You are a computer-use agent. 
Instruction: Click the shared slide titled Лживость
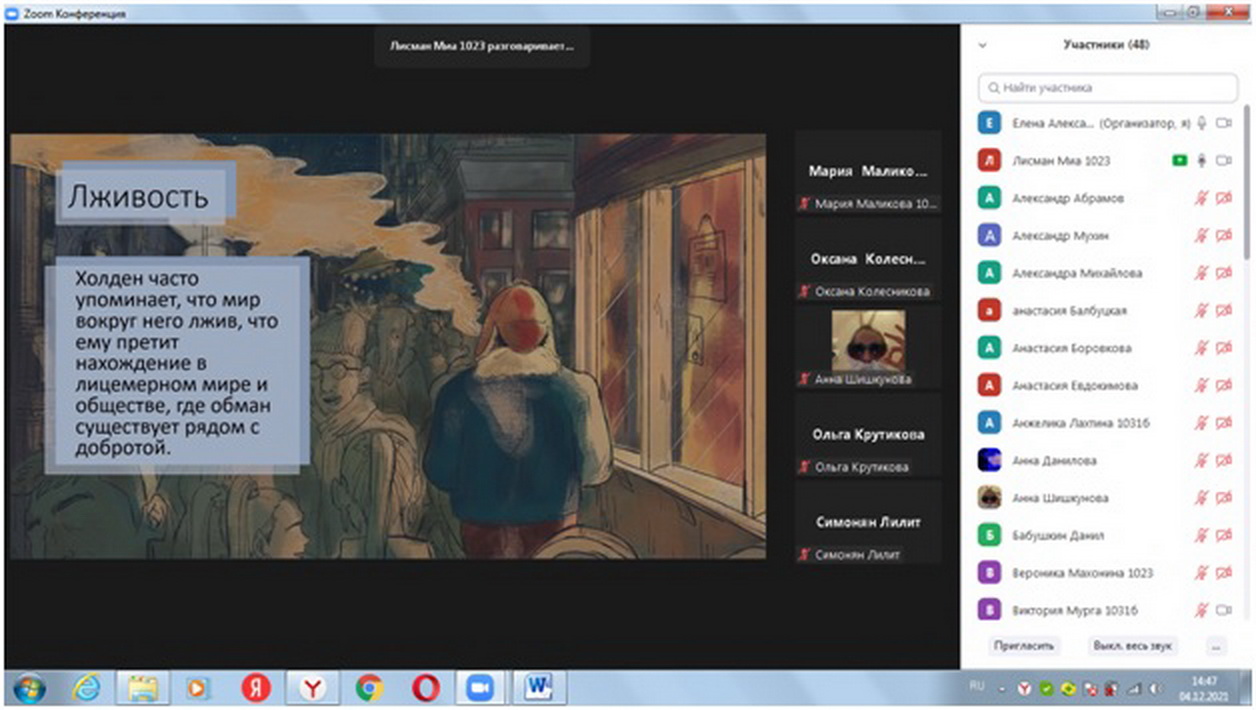tap(388, 346)
